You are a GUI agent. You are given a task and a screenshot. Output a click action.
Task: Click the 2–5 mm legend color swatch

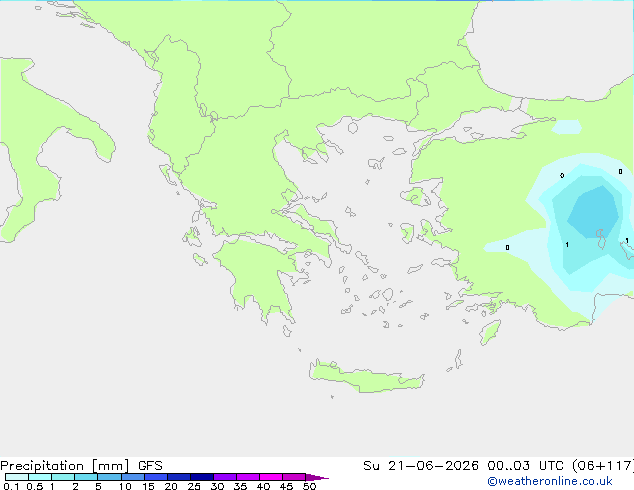(86, 477)
